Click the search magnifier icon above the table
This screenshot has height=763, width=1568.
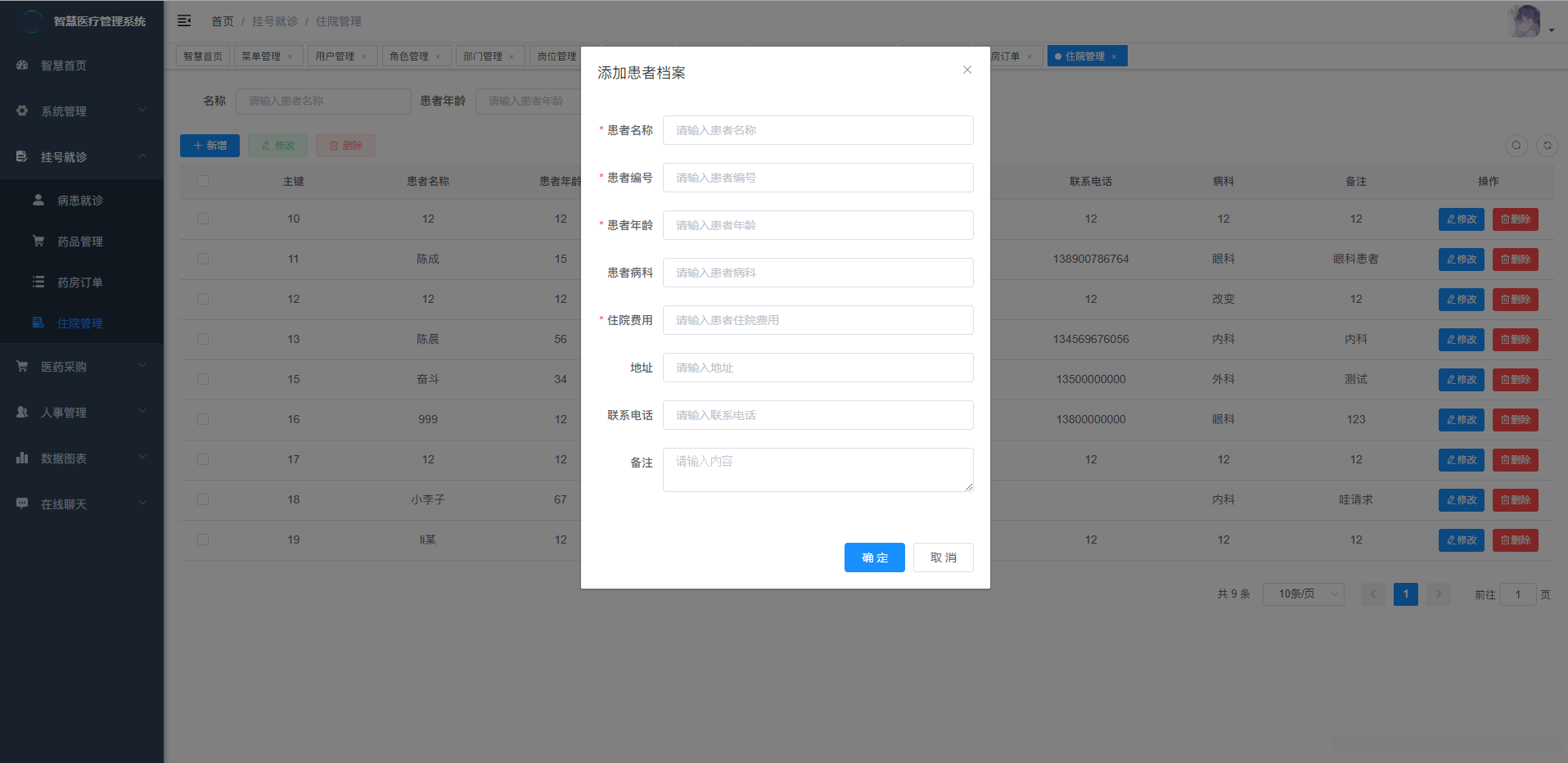click(x=1516, y=146)
